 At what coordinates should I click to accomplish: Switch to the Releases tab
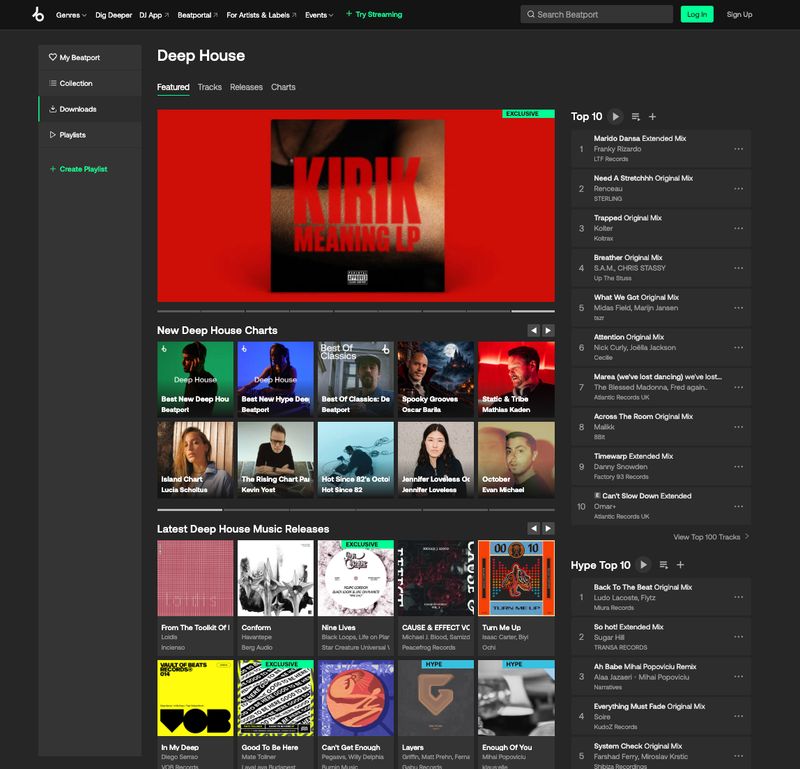coord(246,87)
